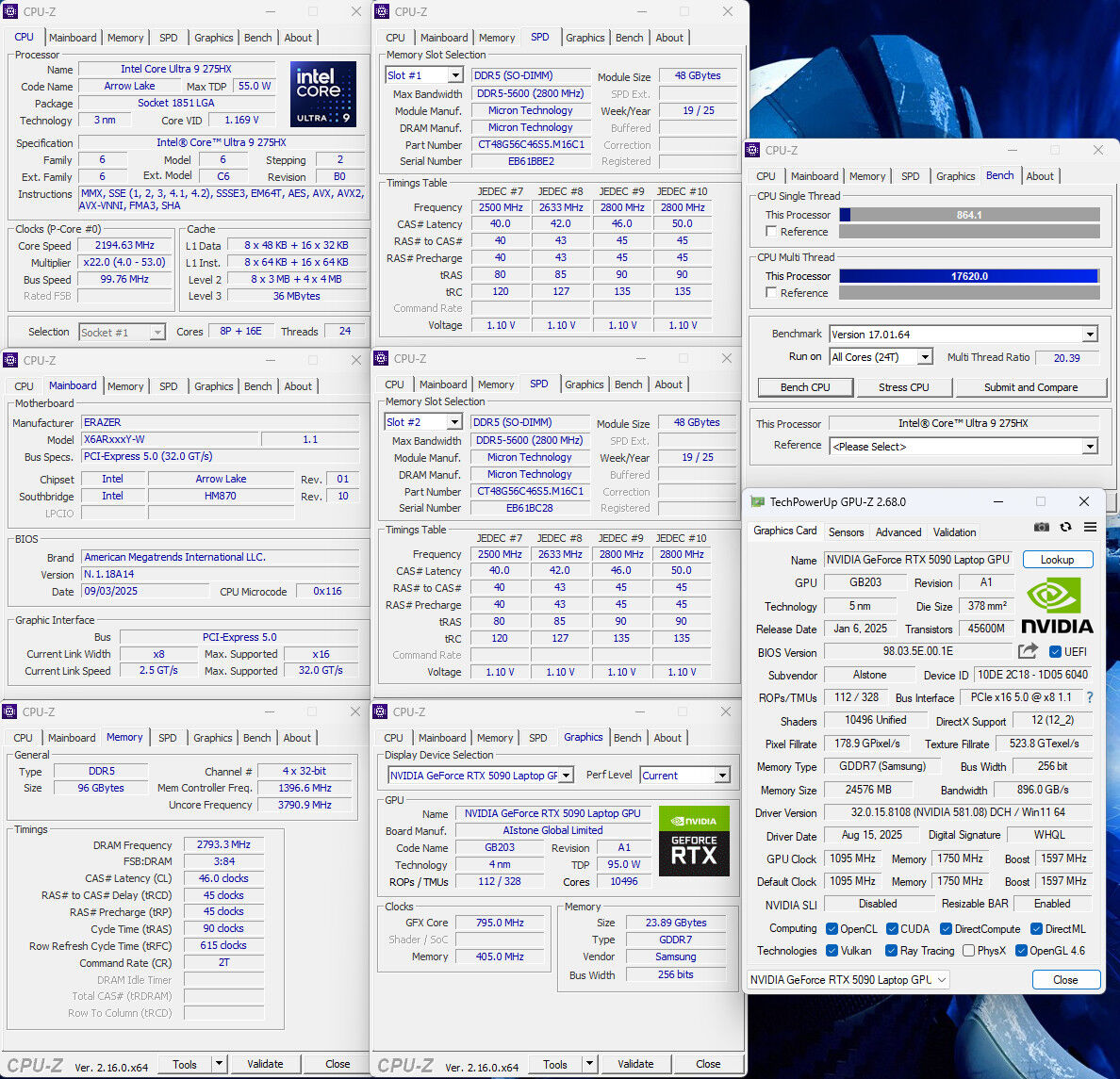Open Validation tab in GPU-Z
The image size is (1120, 1079).
point(954,532)
